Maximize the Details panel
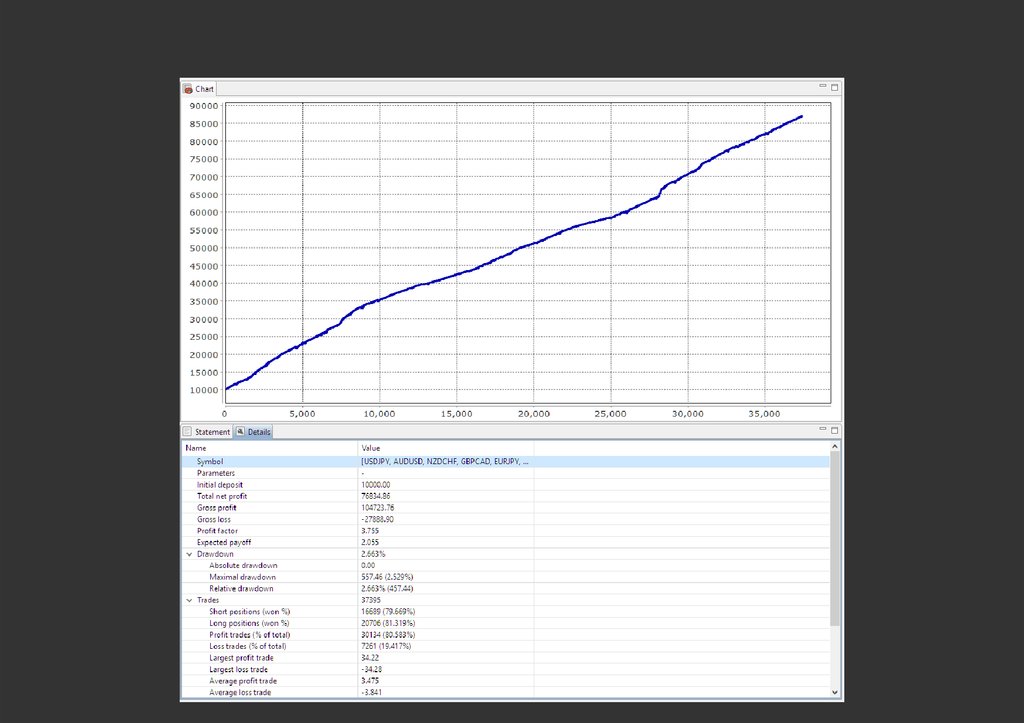1024x723 pixels. point(835,430)
